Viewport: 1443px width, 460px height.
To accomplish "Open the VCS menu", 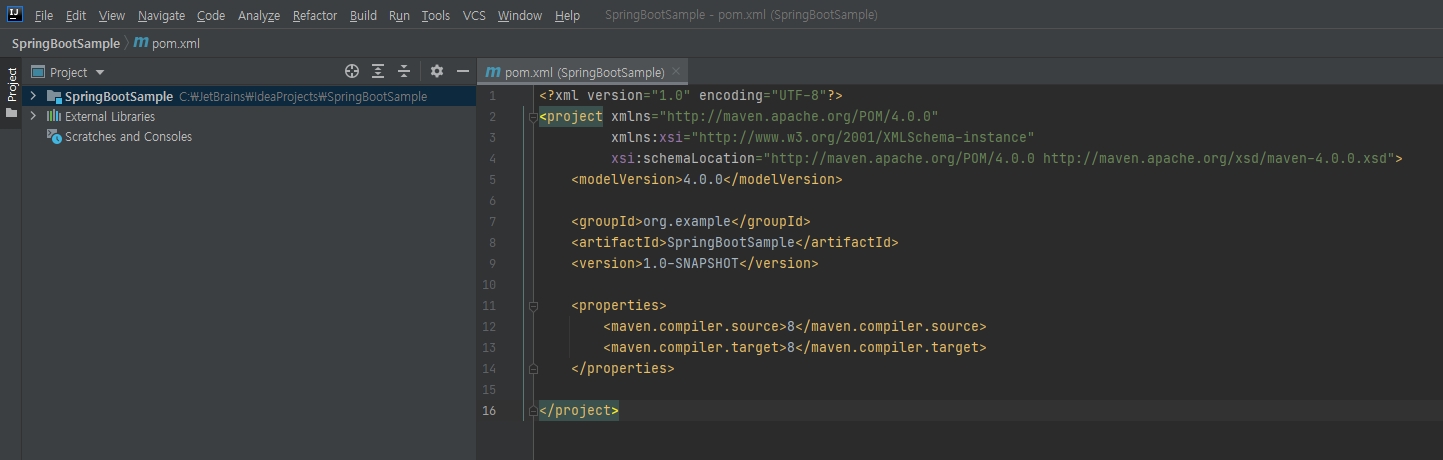I will point(474,16).
